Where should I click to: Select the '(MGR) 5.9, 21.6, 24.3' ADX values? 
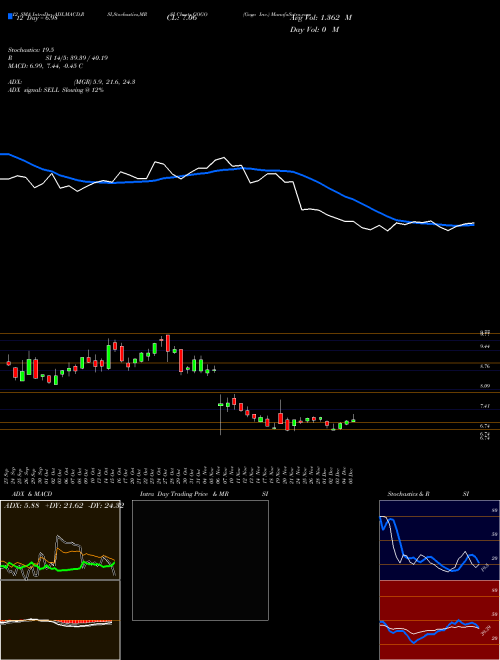tap(104, 82)
